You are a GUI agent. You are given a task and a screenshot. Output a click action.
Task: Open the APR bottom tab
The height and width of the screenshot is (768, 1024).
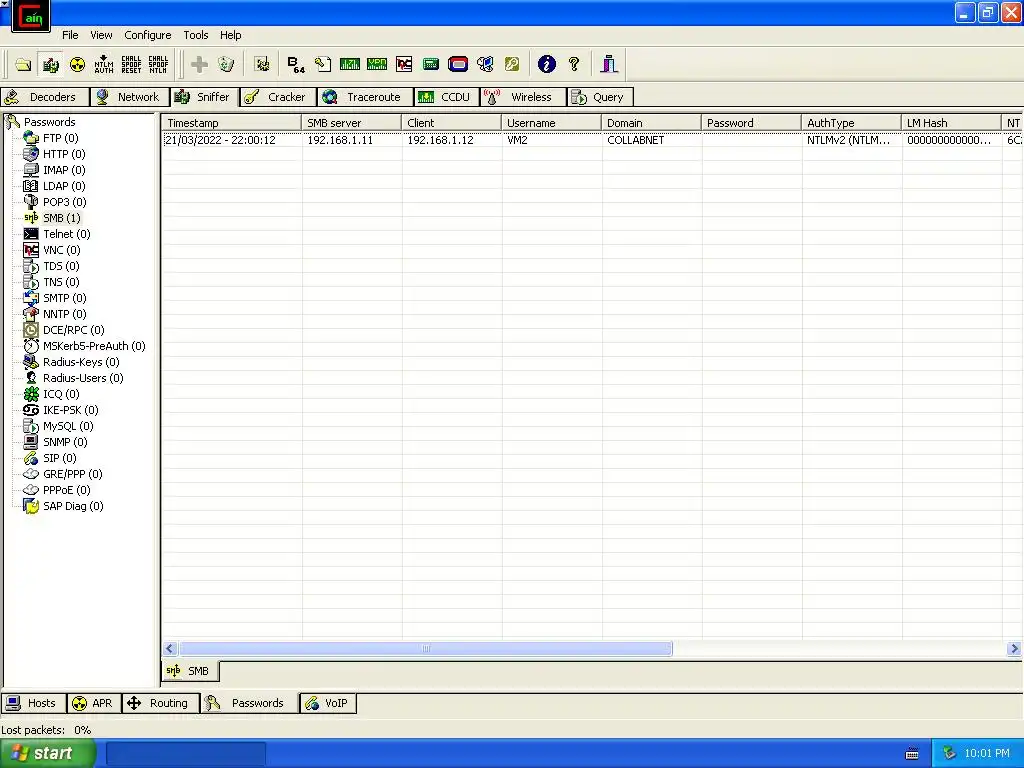(x=94, y=703)
